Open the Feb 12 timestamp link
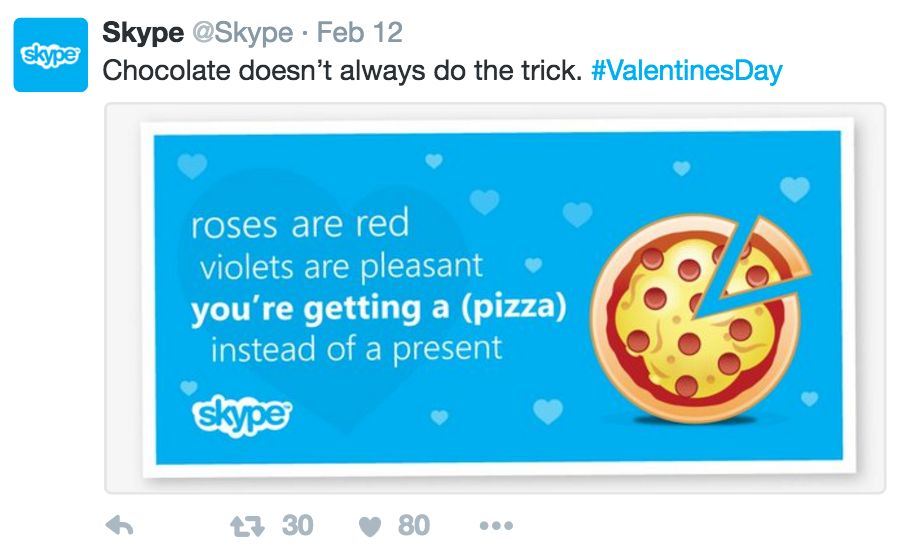 (x=360, y=33)
